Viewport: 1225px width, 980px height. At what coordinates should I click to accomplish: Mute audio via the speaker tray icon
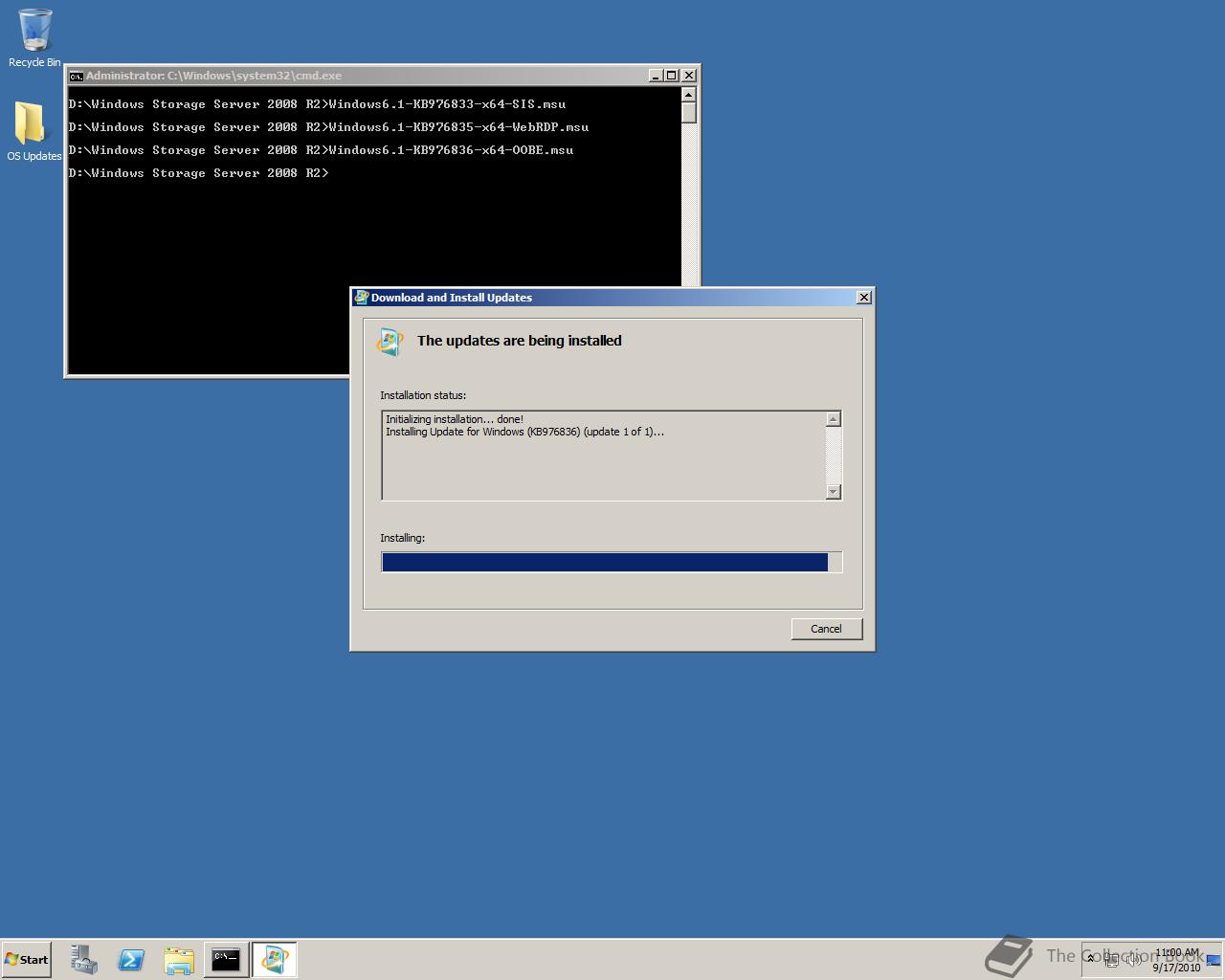tap(1134, 960)
